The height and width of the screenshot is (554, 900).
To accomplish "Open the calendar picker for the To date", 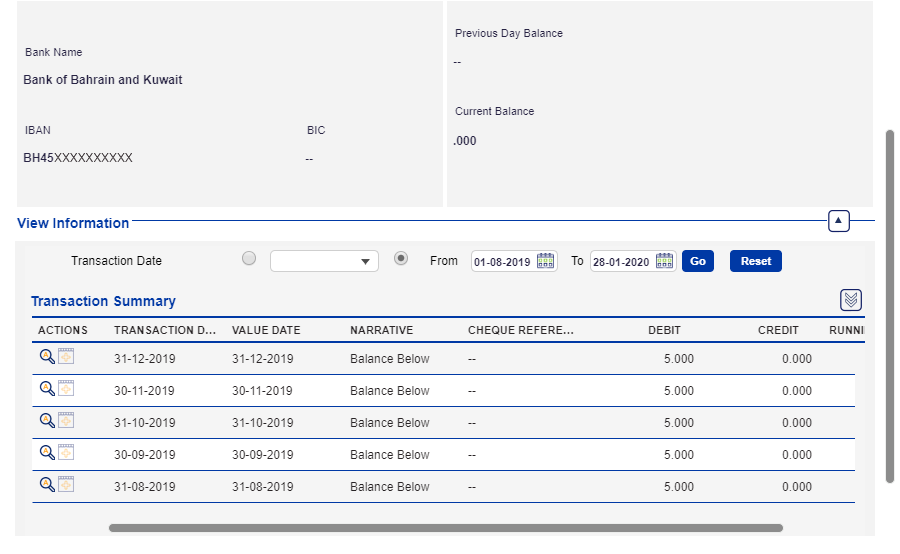I will tap(665, 261).
